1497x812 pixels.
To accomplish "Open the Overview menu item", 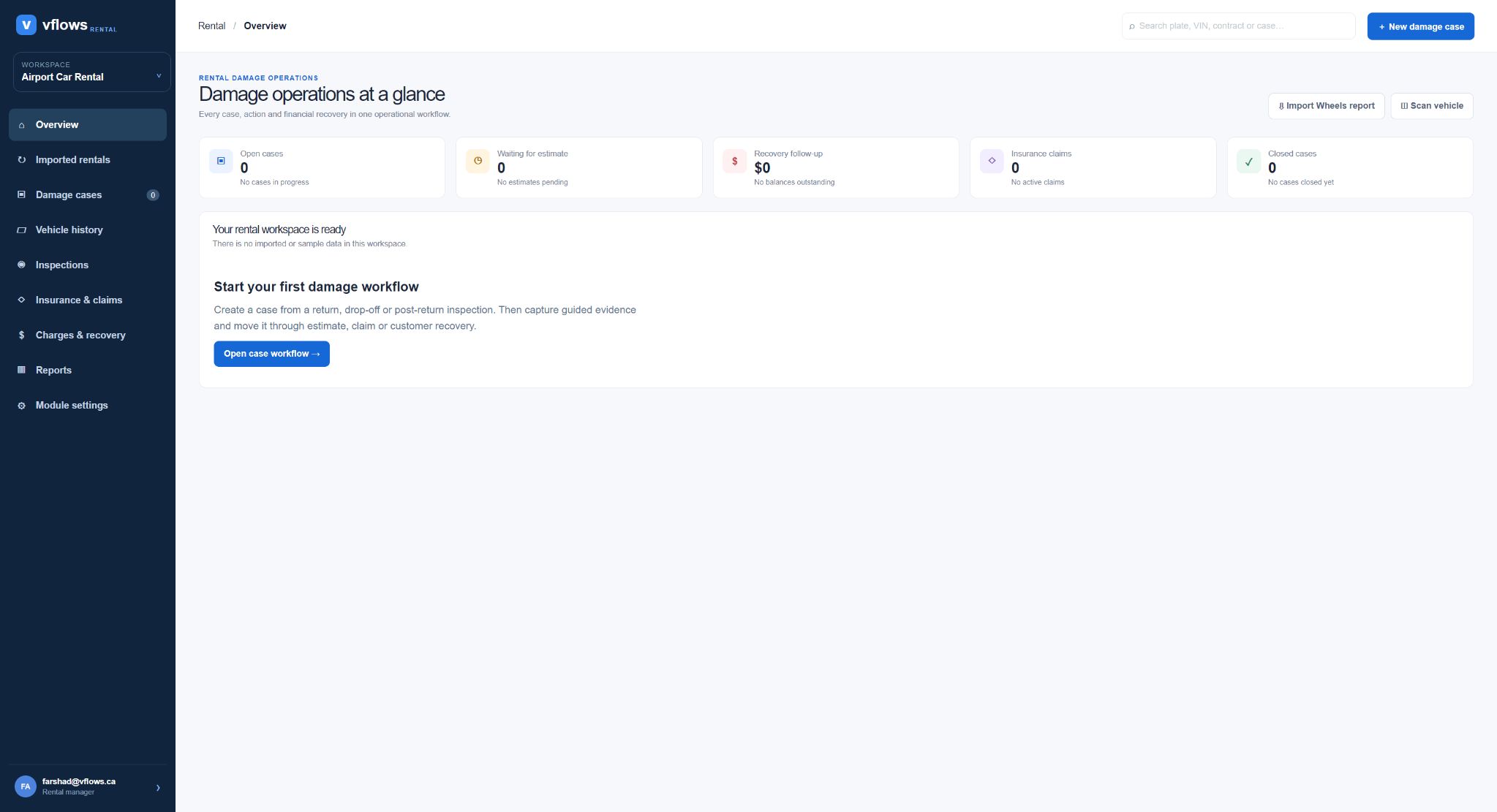I will coord(88,125).
